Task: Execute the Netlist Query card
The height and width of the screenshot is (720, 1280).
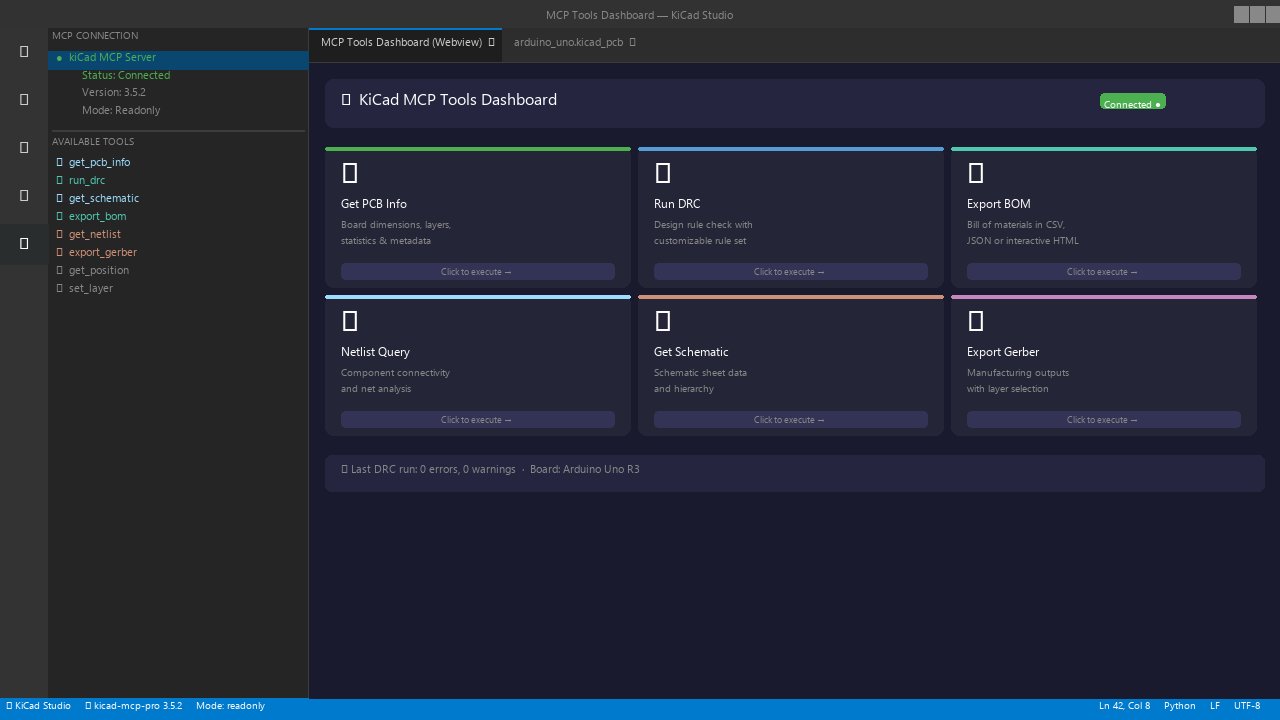Action: (478, 420)
